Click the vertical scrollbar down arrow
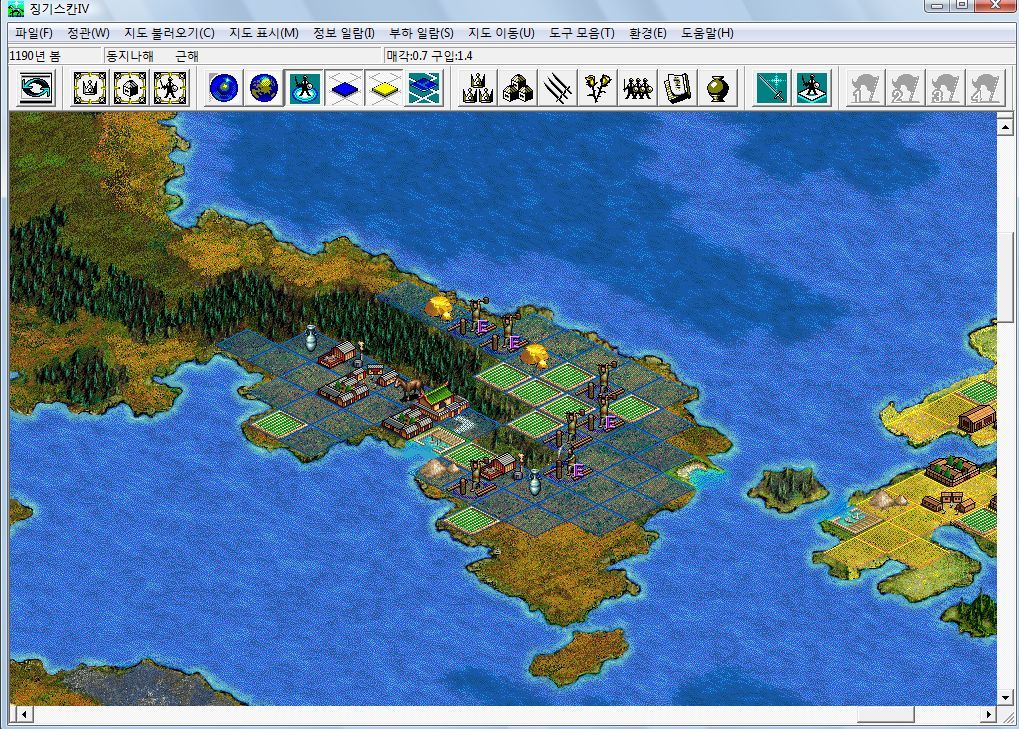This screenshot has height=729, width=1019. point(1006,696)
